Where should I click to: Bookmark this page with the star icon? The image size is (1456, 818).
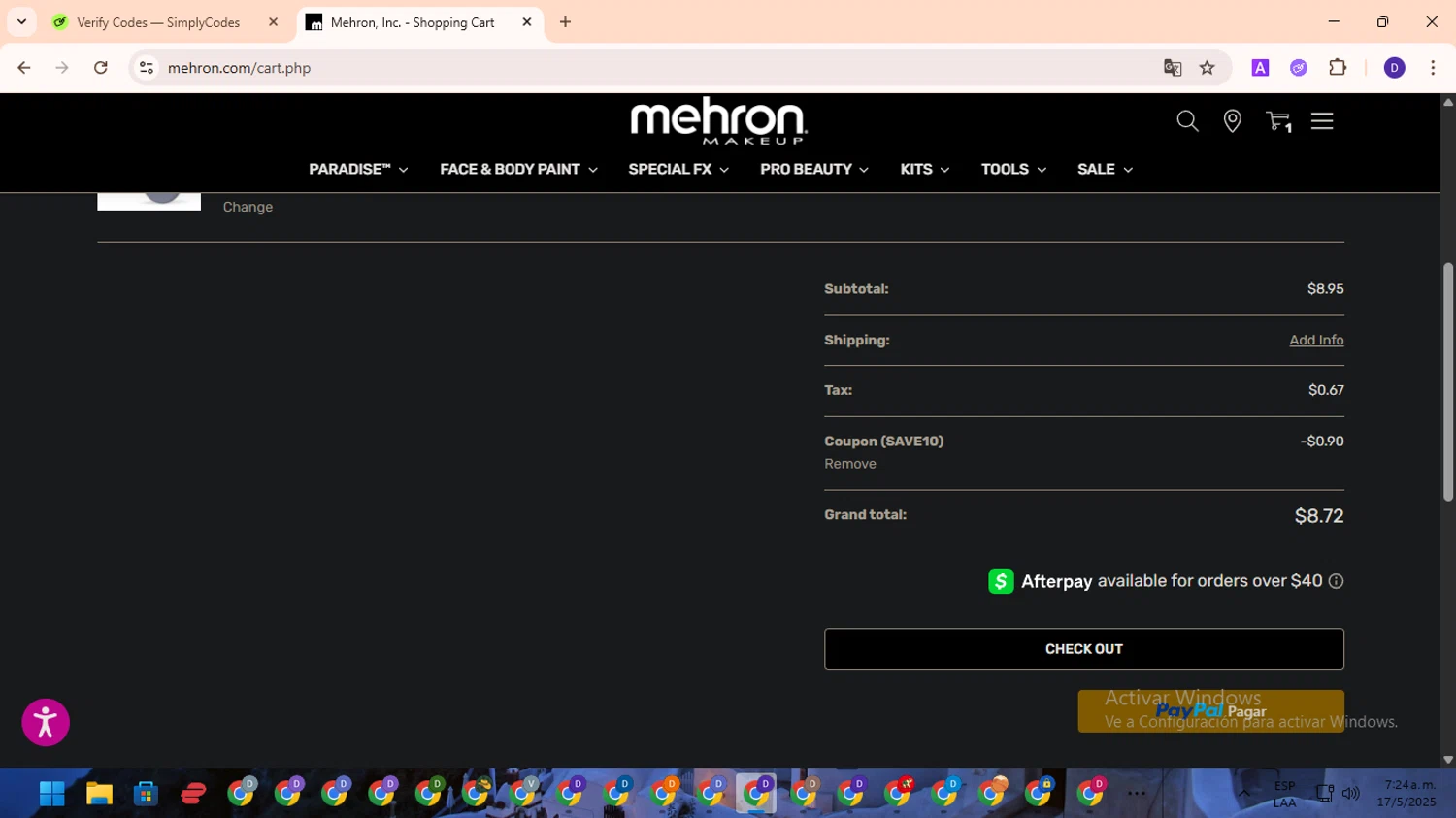(1207, 68)
